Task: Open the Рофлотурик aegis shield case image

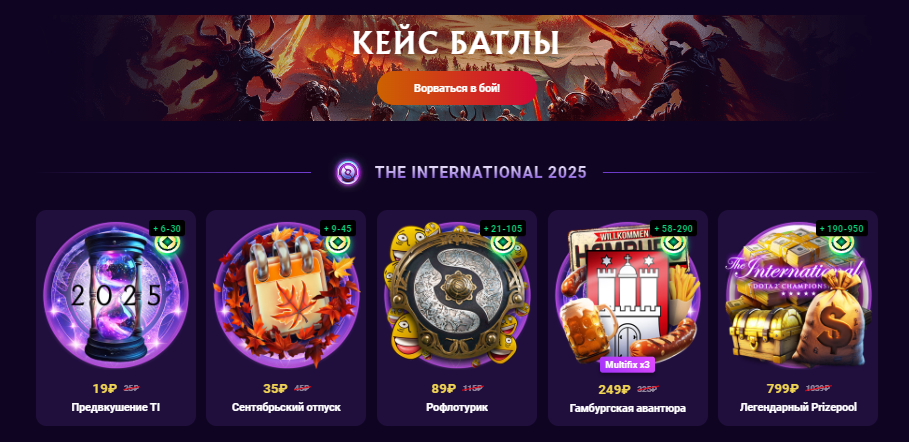Action: coord(457,295)
